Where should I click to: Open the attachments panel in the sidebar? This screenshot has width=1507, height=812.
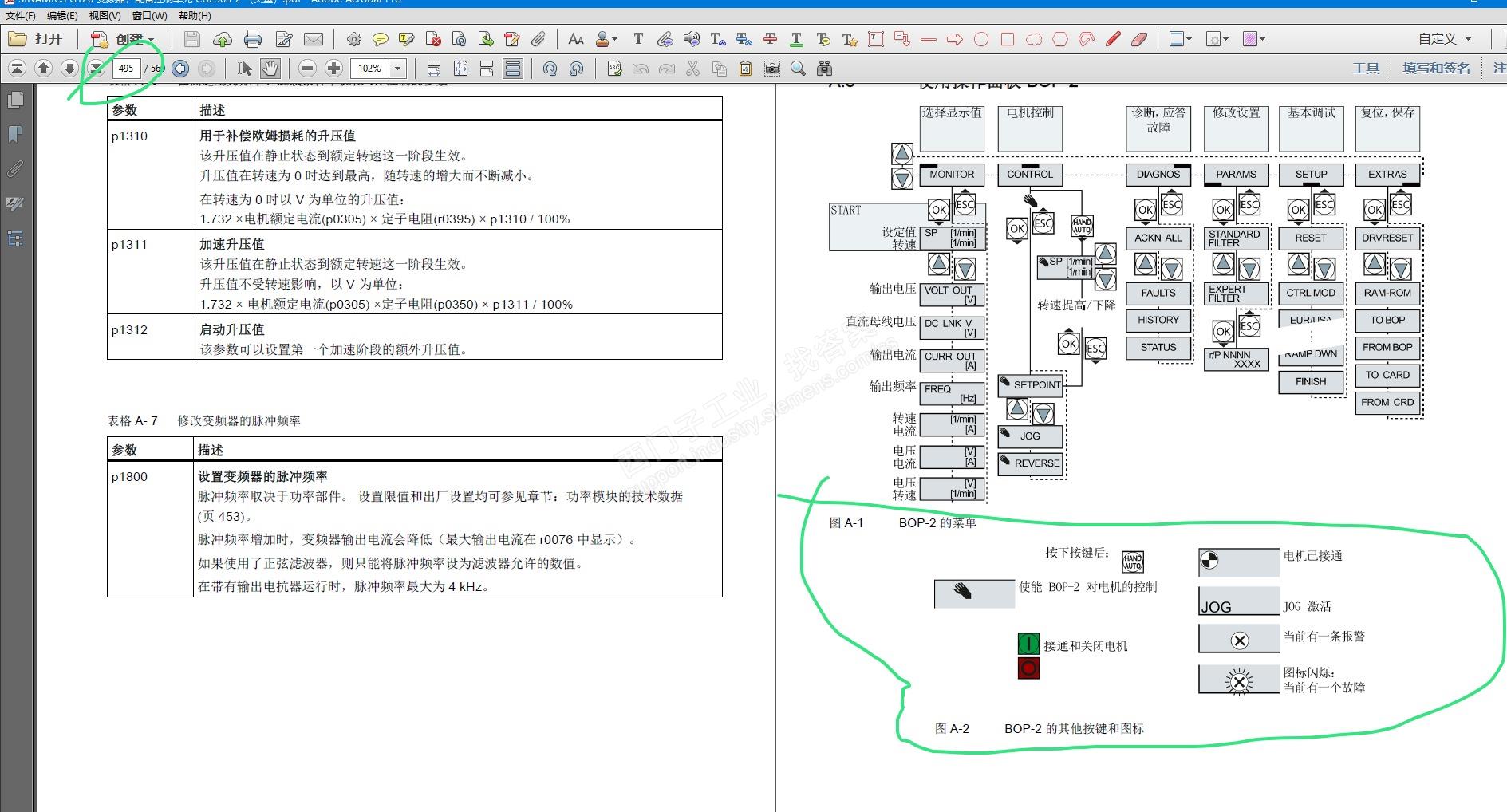(15, 168)
